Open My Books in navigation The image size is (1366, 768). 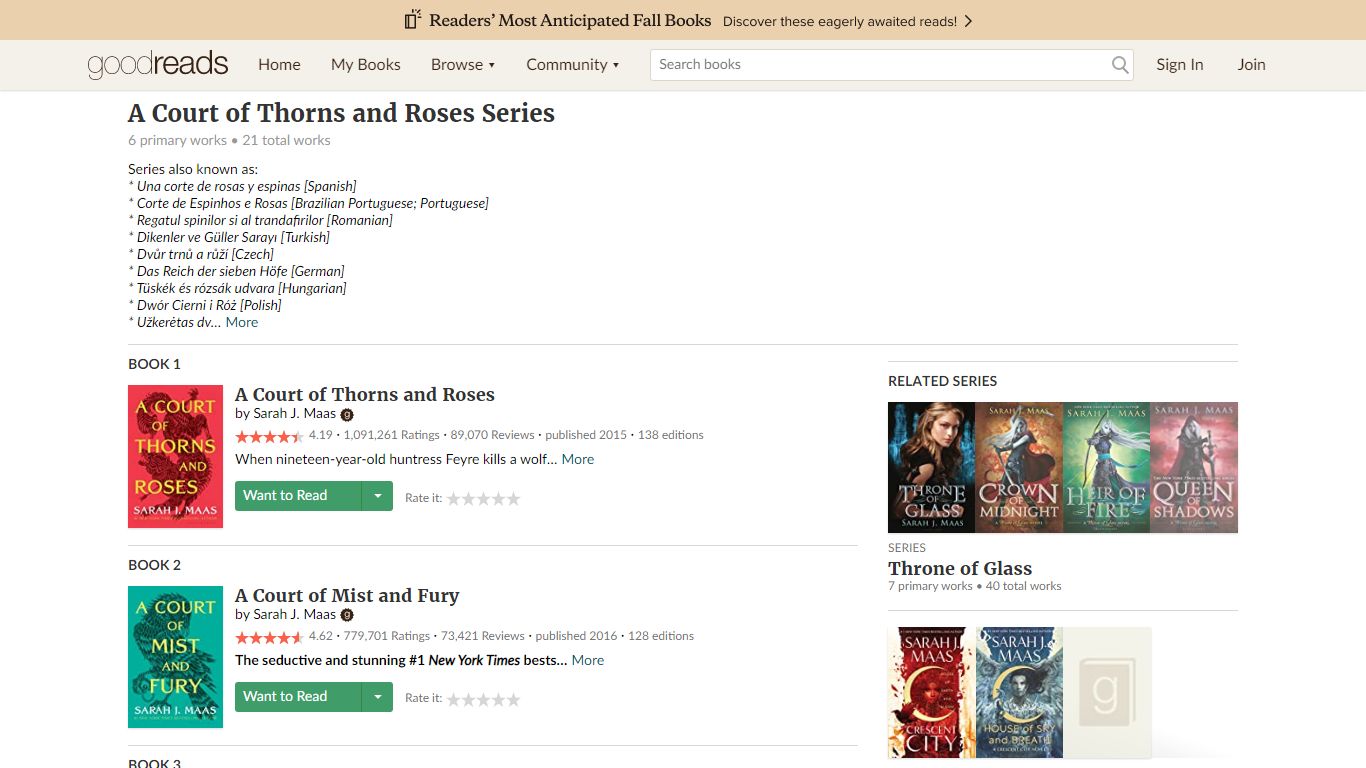coord(366,65)
